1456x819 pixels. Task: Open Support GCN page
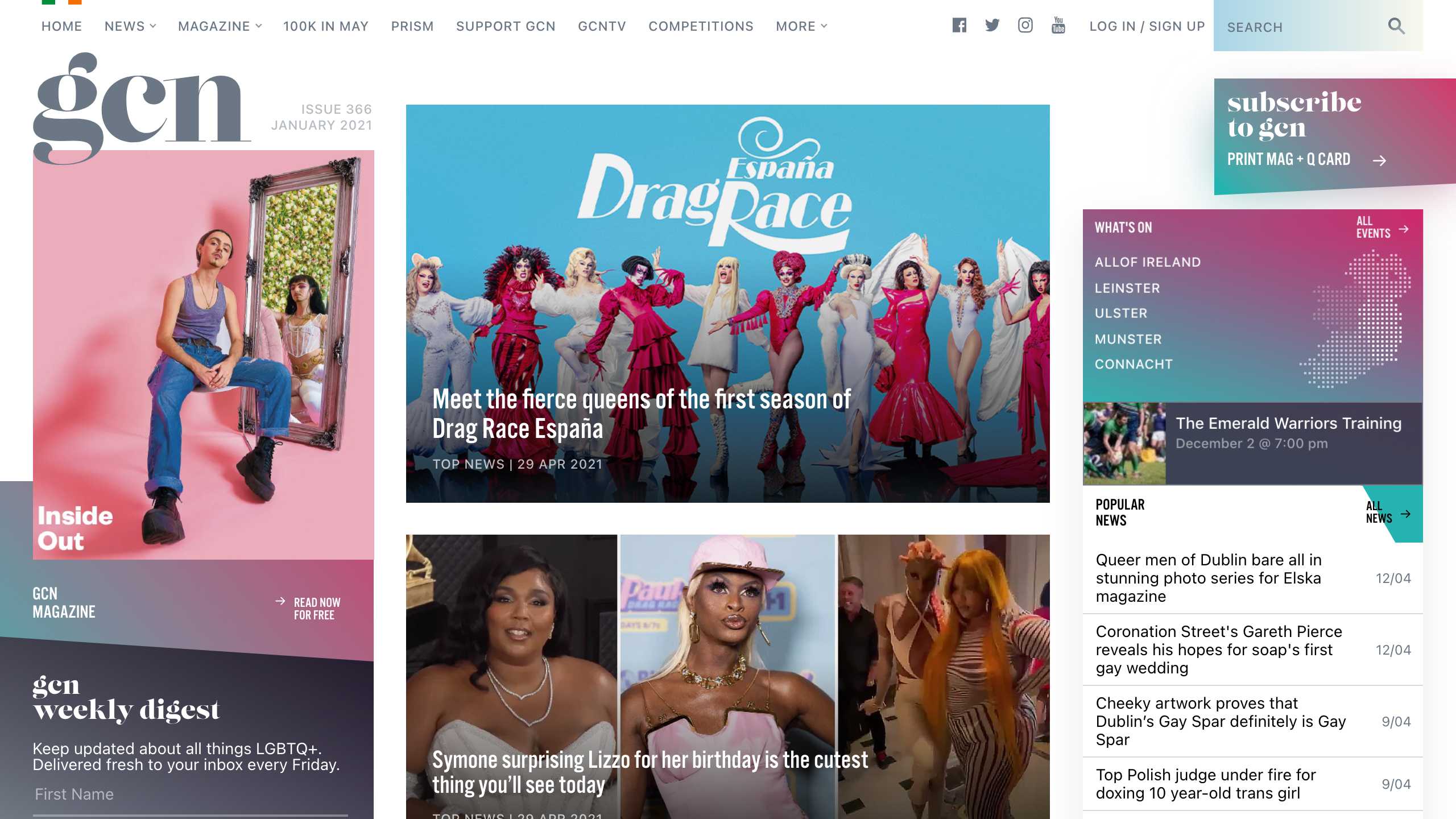click(x=506, y=26)
